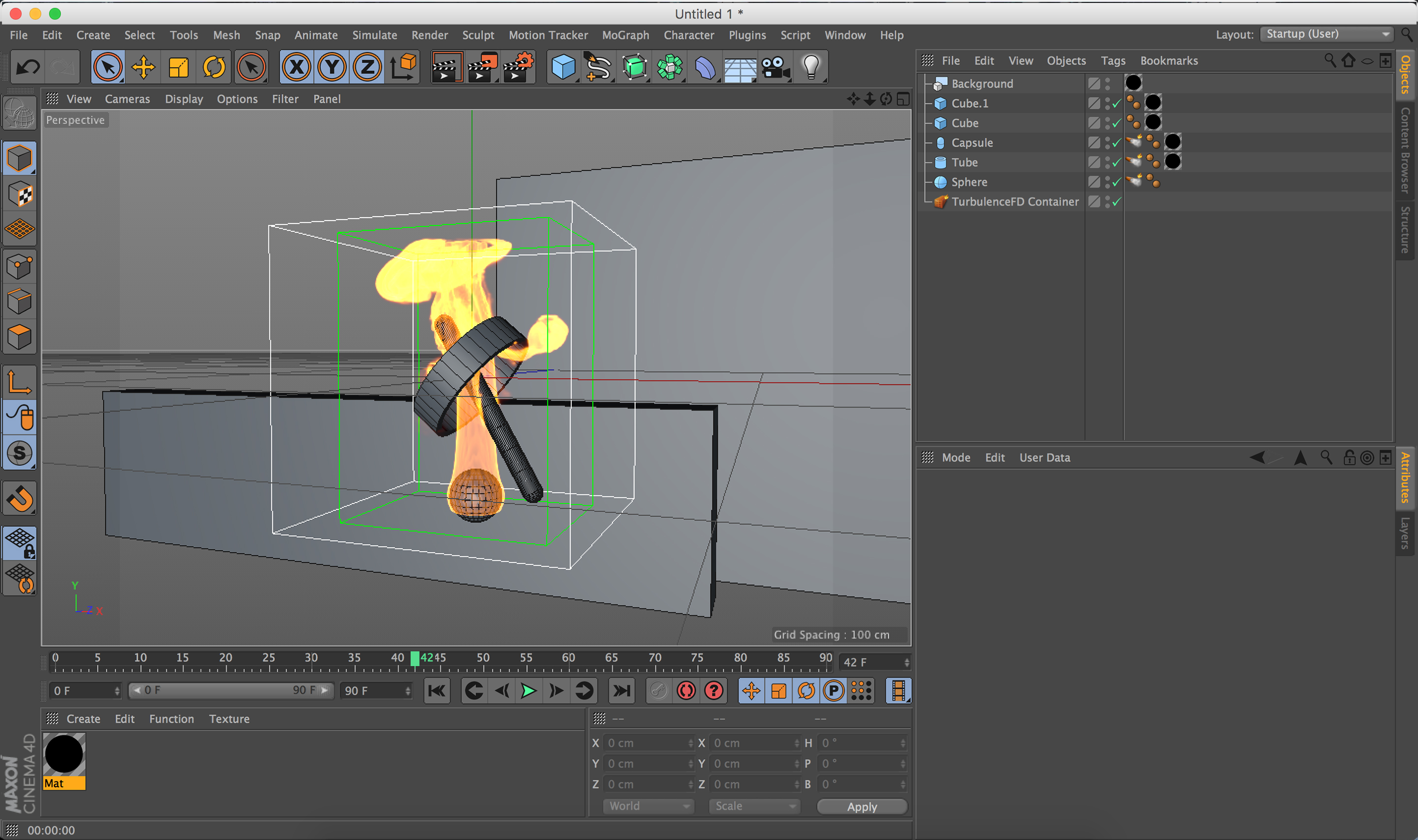Open Object Manager Tags menu

tap(1112, 61)
